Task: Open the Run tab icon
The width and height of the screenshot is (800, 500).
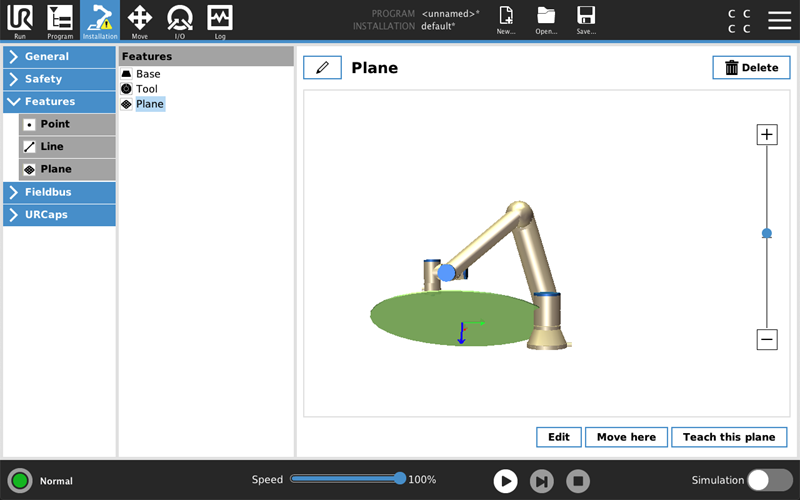Action: coord(20,19)
